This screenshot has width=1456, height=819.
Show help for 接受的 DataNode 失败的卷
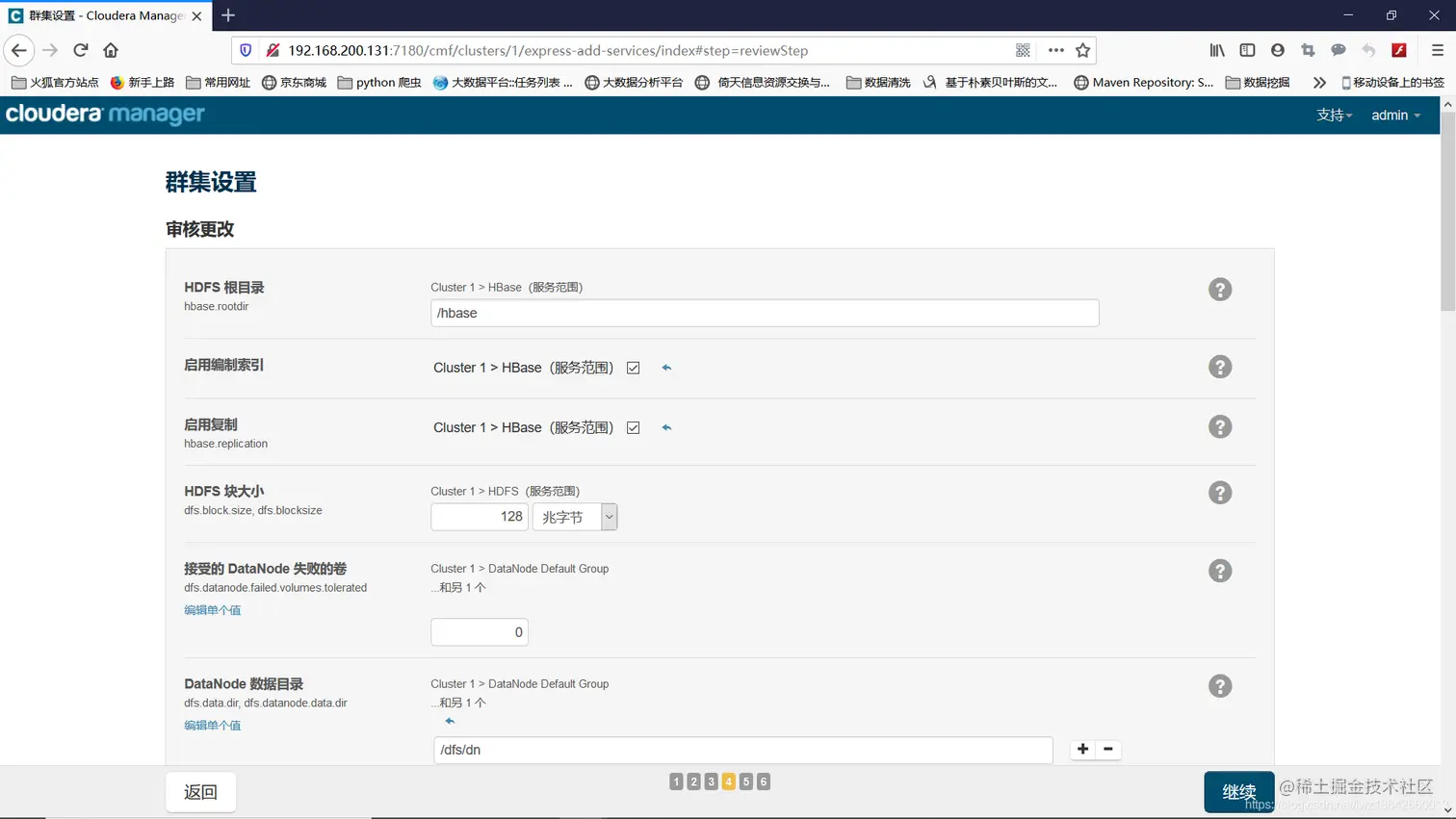coord(1220,571)
